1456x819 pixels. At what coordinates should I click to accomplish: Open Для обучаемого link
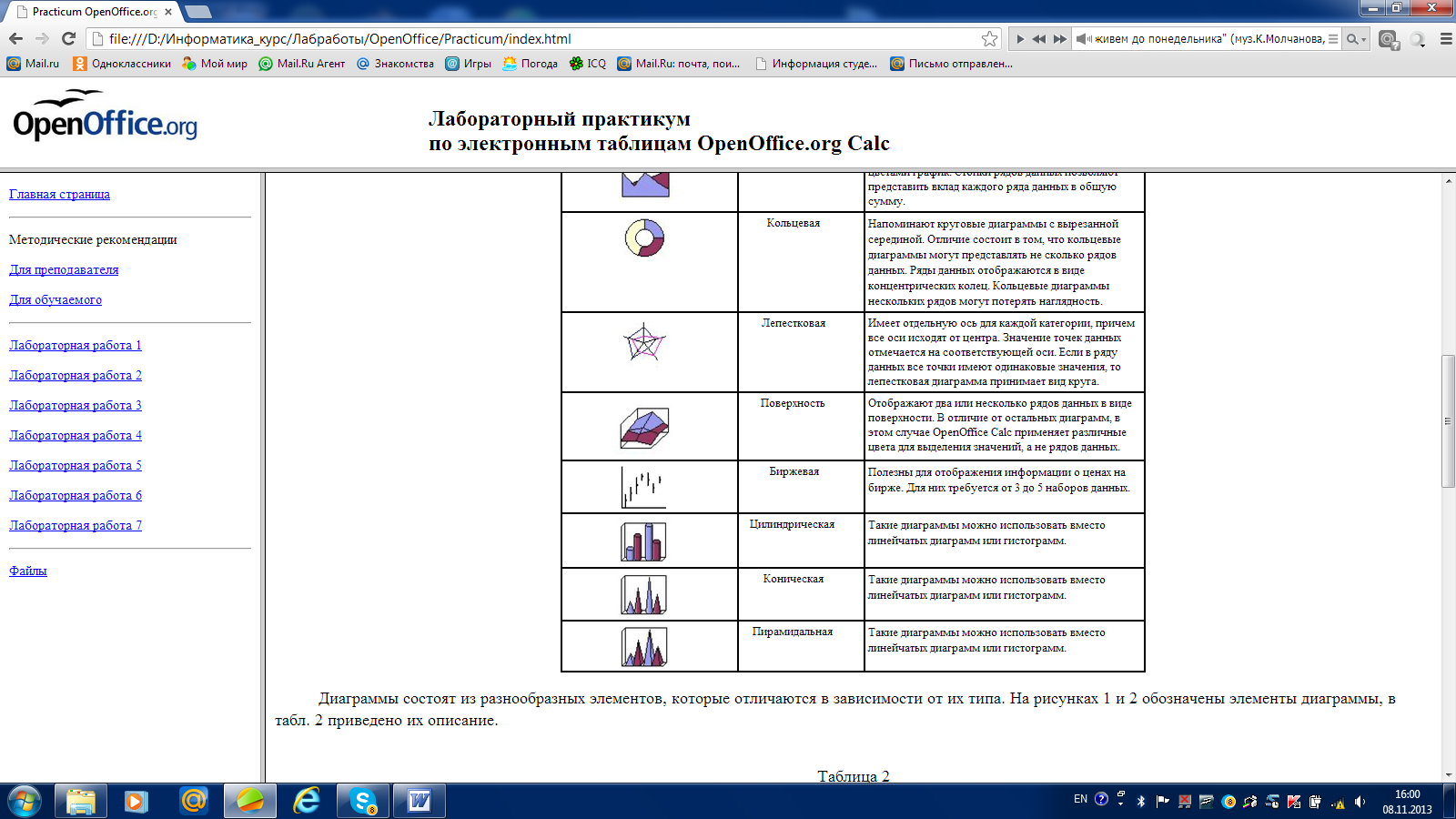[x=56, y=299]
